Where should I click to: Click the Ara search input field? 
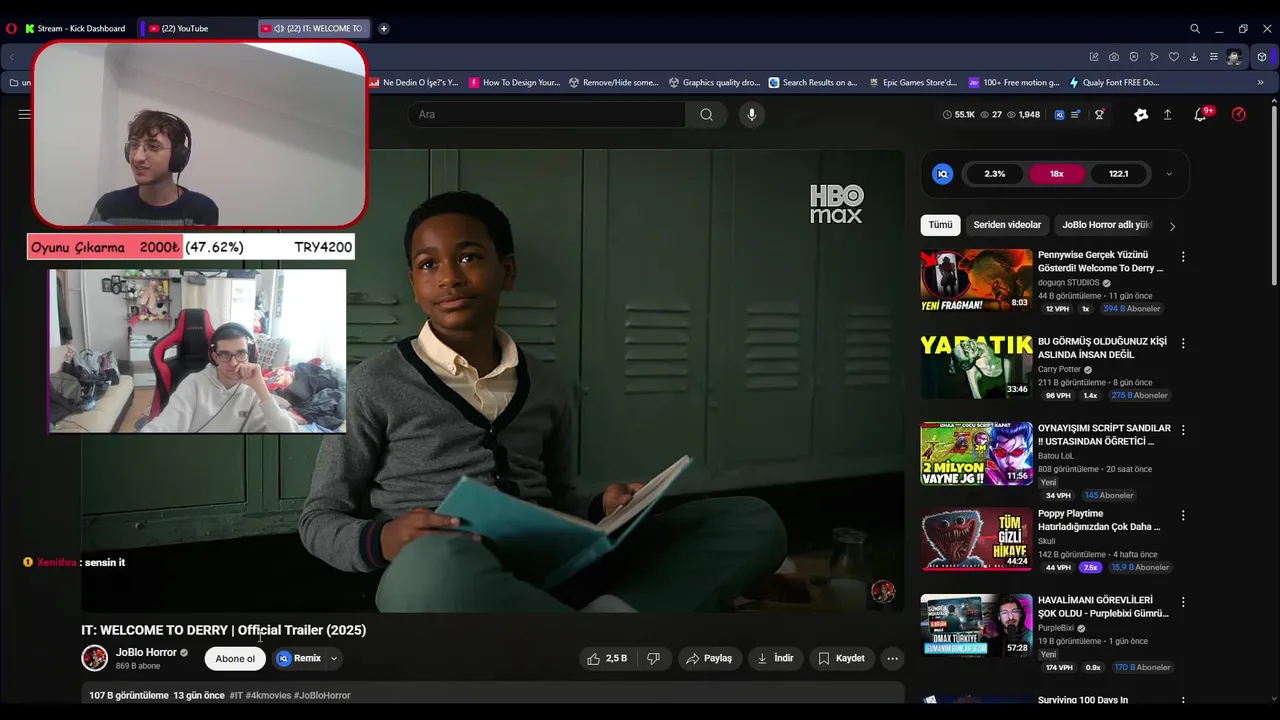pyautogui.click(x=546, y=114)
